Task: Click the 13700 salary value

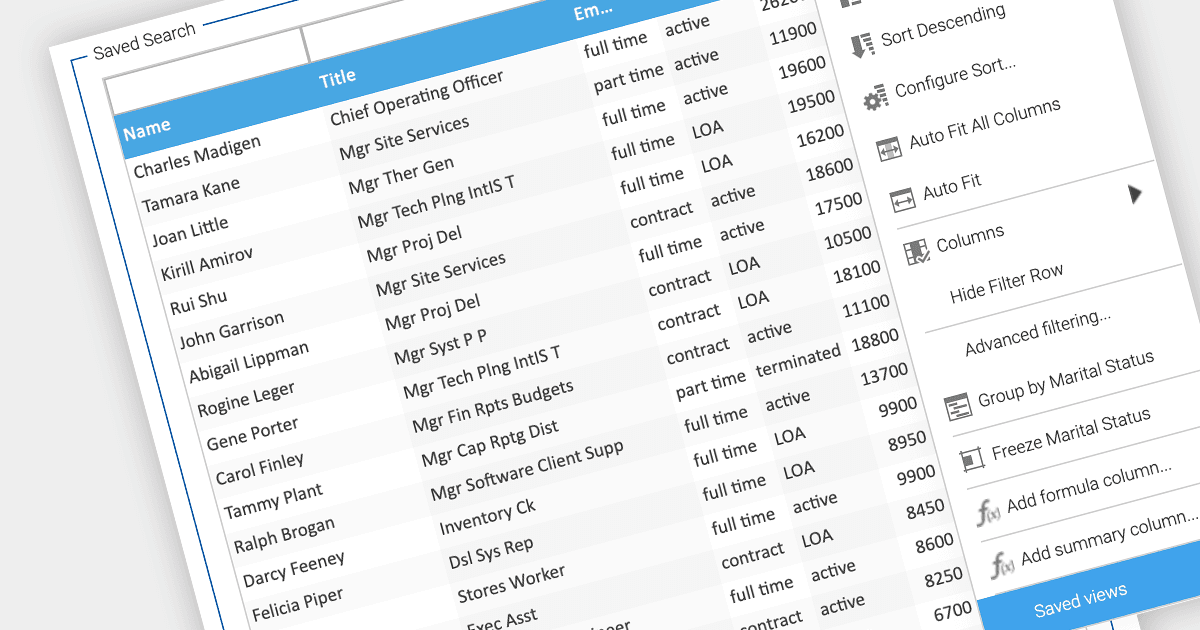Action: pos(883,375)
